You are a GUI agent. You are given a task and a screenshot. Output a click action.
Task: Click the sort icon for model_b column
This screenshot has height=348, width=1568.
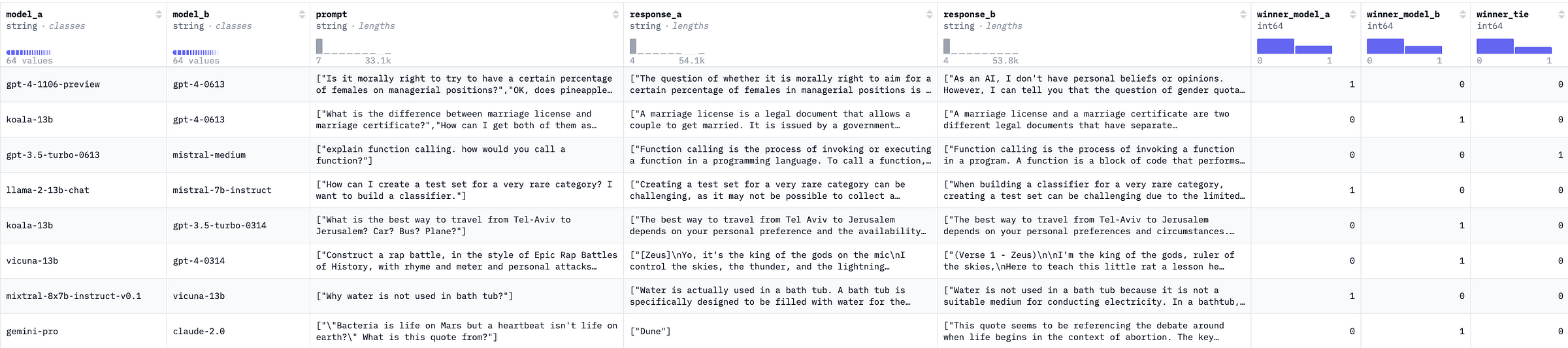302,14
